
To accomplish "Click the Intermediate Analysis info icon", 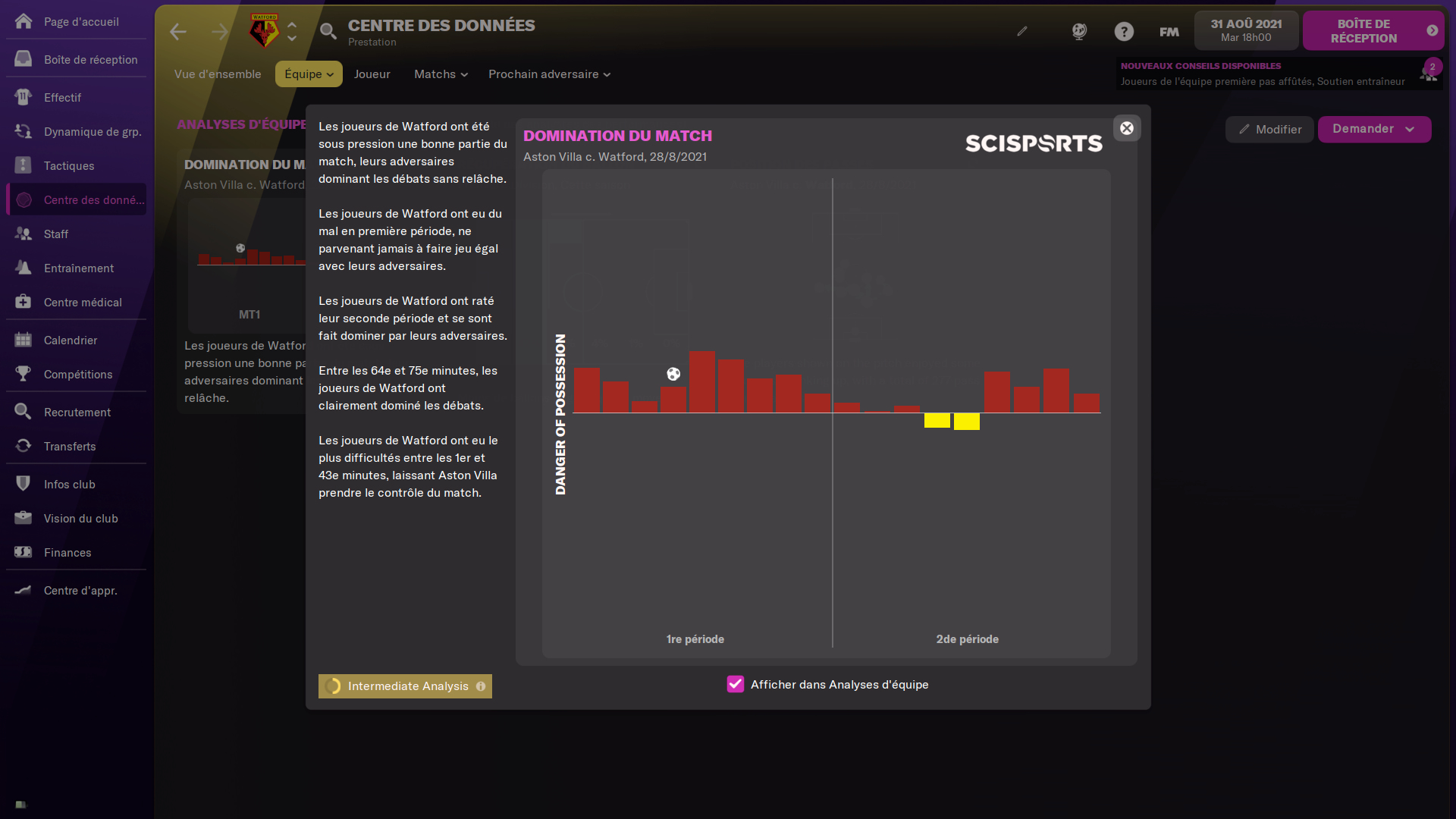I will pos(481,686).
